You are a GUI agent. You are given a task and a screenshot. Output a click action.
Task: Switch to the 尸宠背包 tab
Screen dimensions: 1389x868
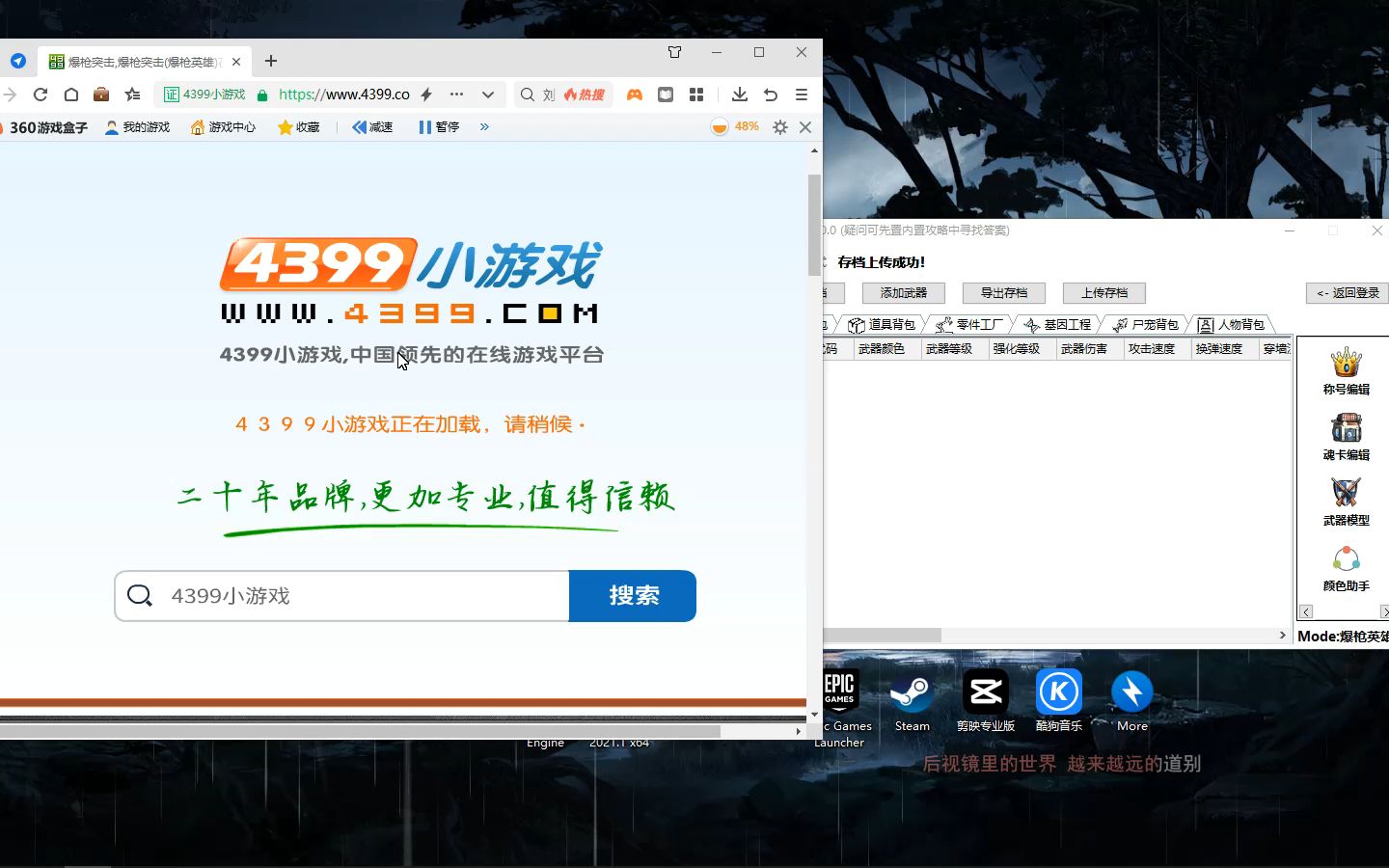(x=1145, y=325)
